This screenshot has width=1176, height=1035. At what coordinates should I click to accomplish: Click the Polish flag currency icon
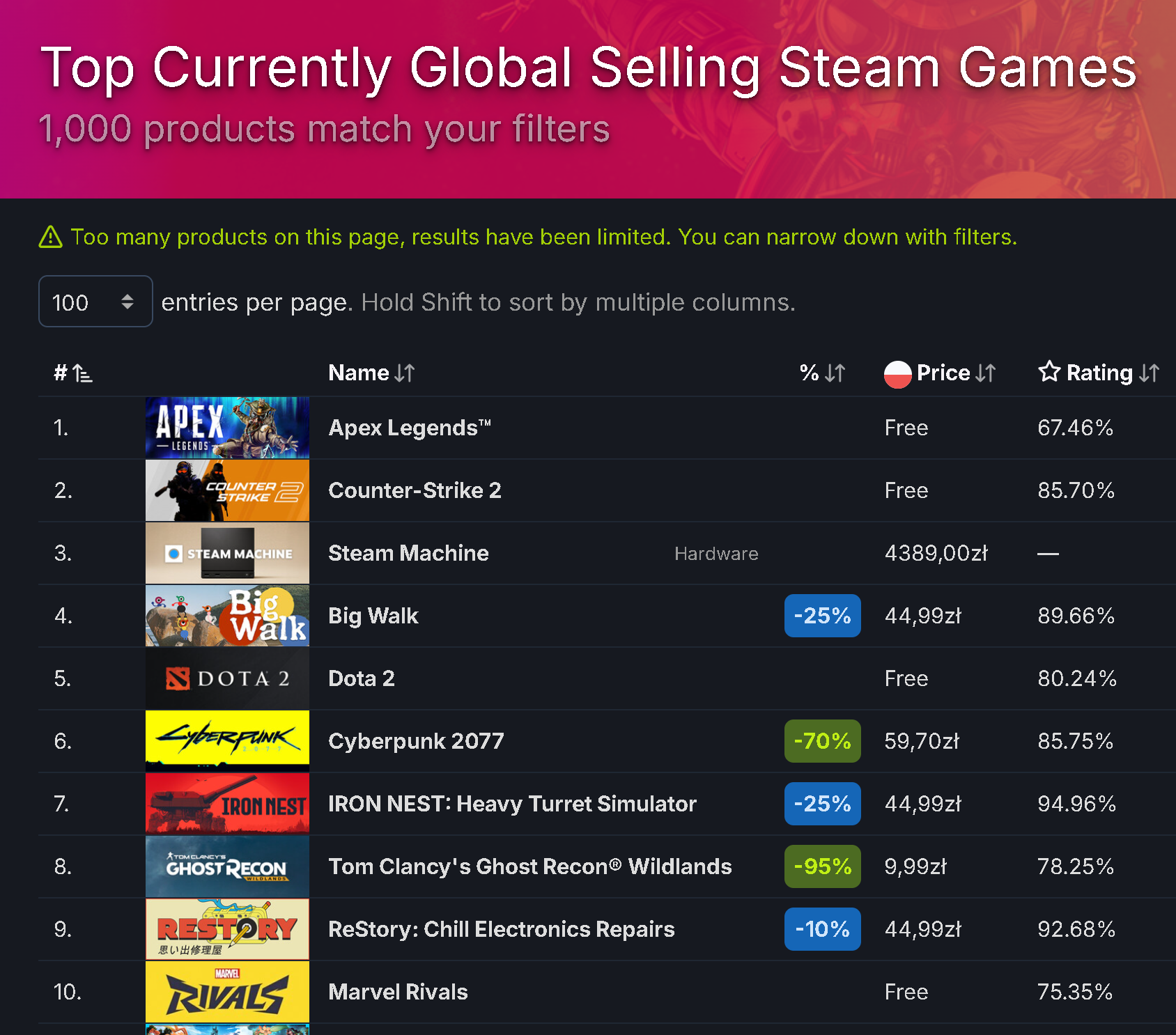click(897, 374)
